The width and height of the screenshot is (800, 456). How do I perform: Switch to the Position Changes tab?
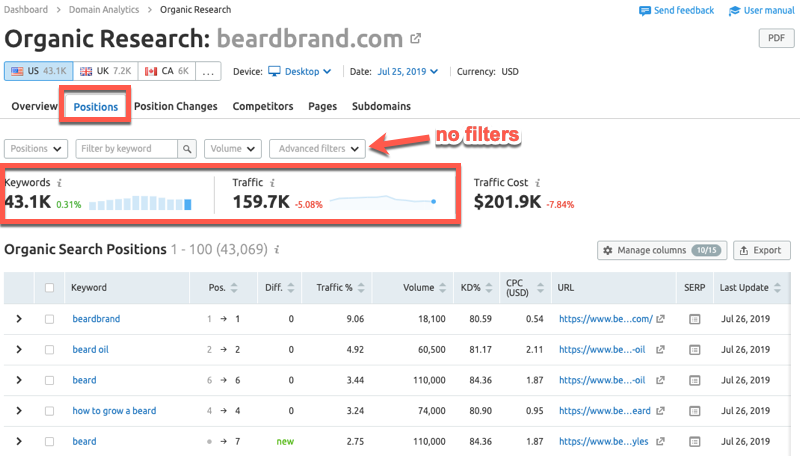point(175,106)
